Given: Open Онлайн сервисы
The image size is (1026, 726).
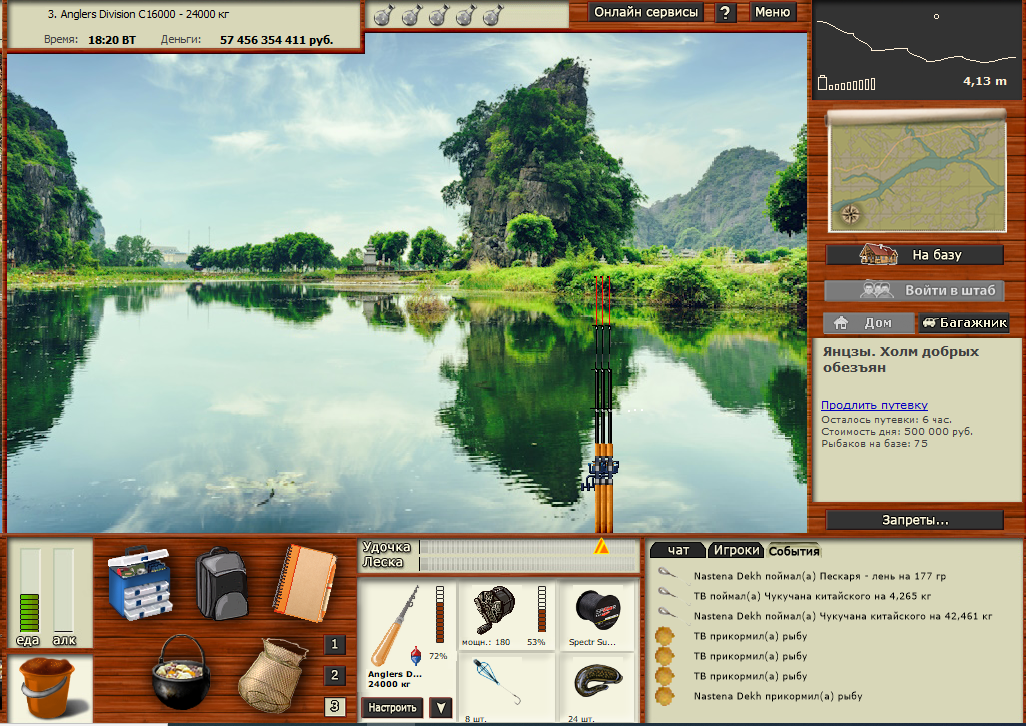Looking at the screenshot, I should [646, 12].
